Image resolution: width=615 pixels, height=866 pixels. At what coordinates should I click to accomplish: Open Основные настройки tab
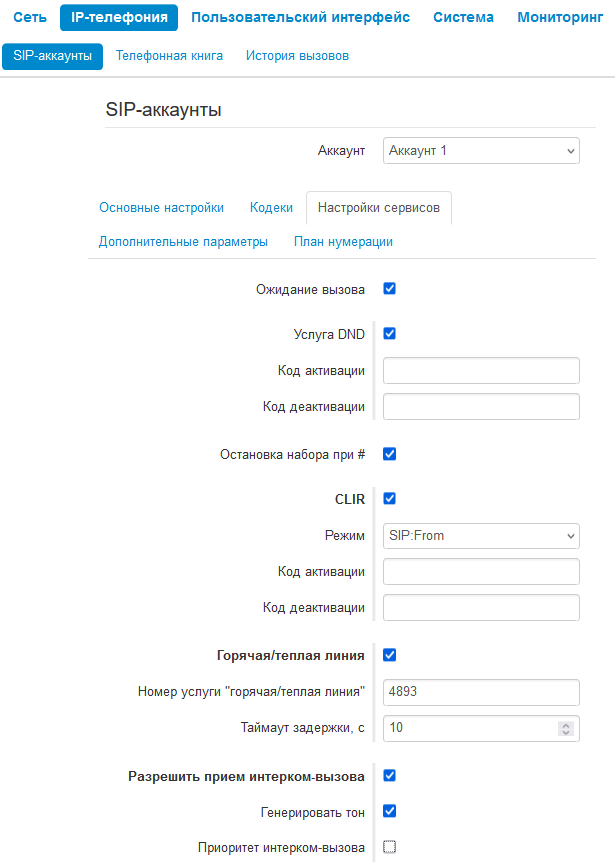(x=161, y=208)
